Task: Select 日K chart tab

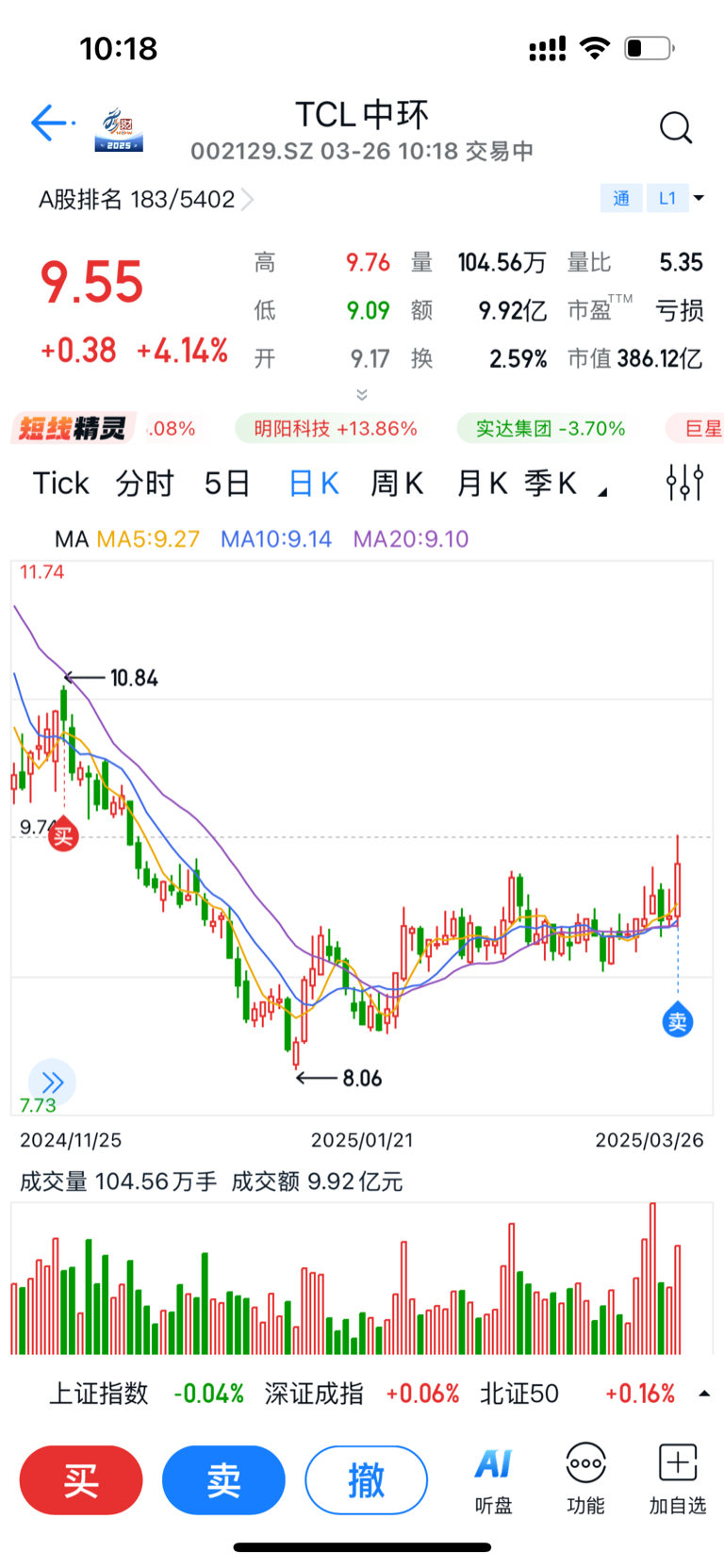Action: point(314,484)
